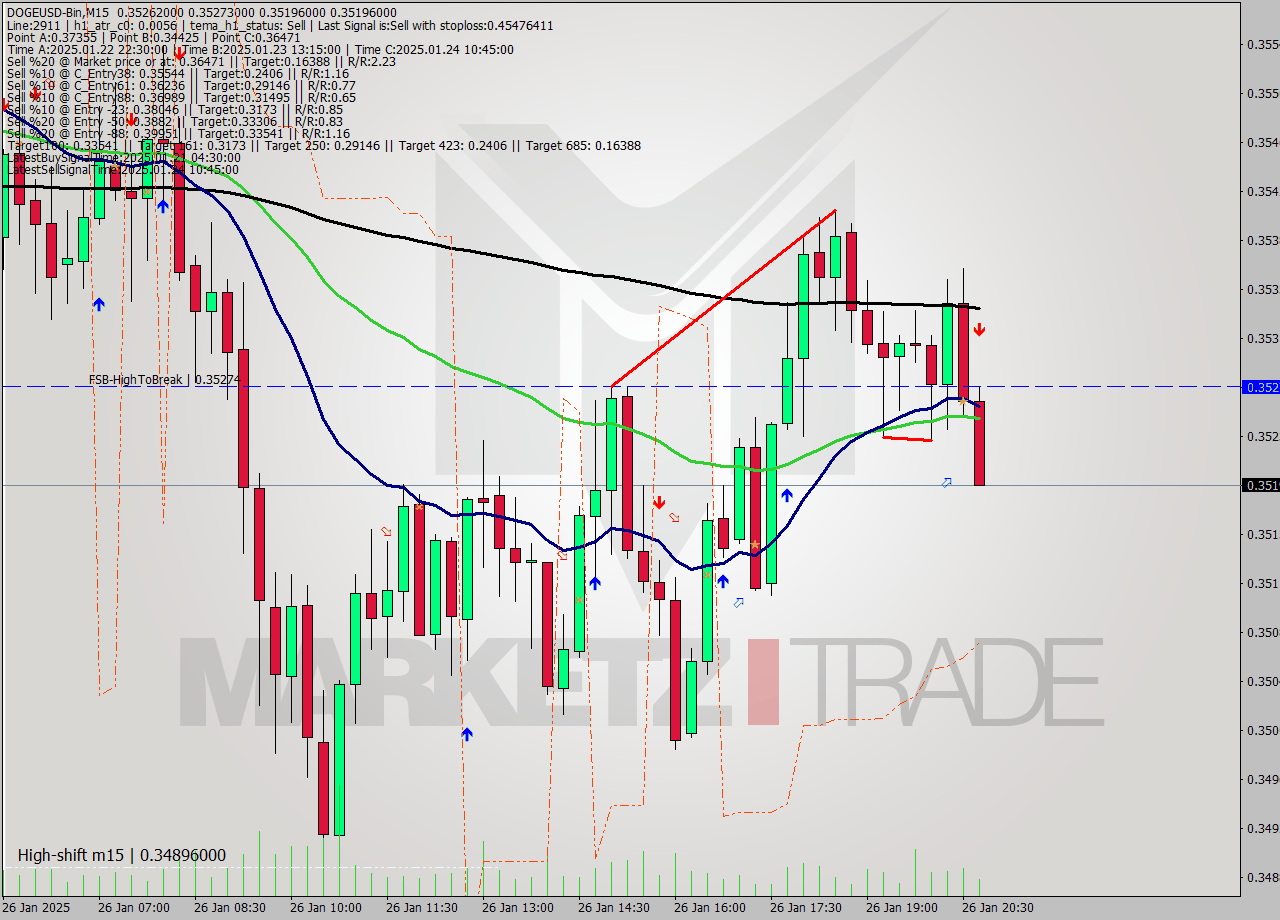Viewport: 1280px width, 920px height.
Task: Click the black highlighted 0.351 price tag
Action: tap(1260, 485)
